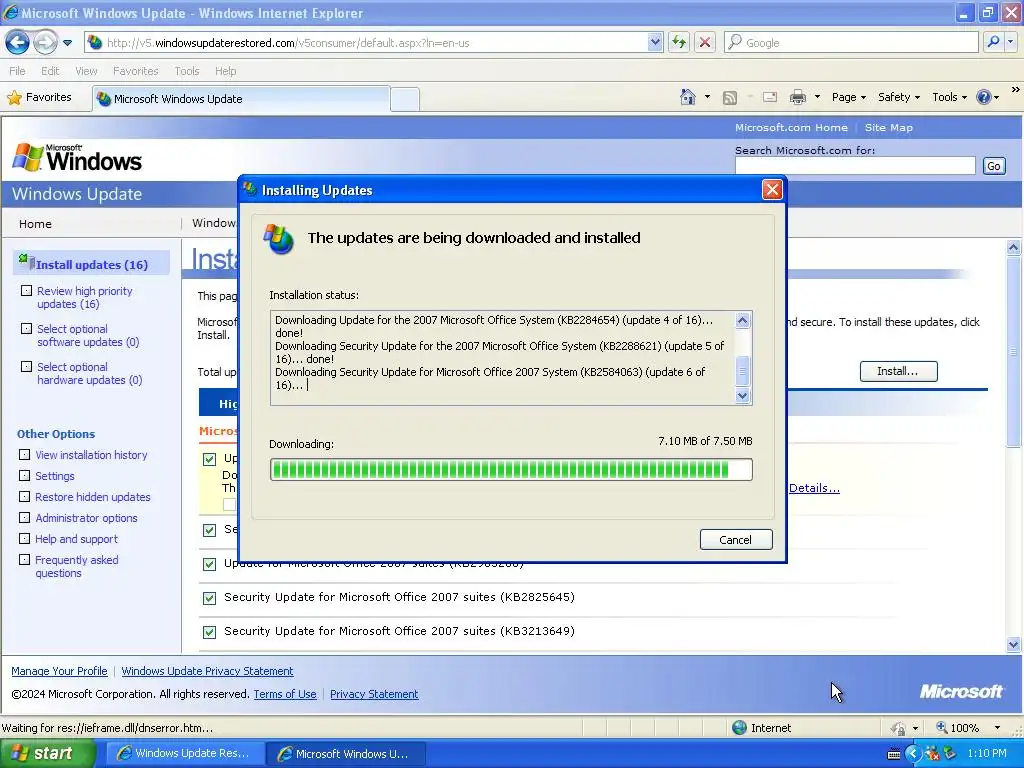Click the Refresh page icon
Screen dimensions: 1024x768
tap(679, 43)
